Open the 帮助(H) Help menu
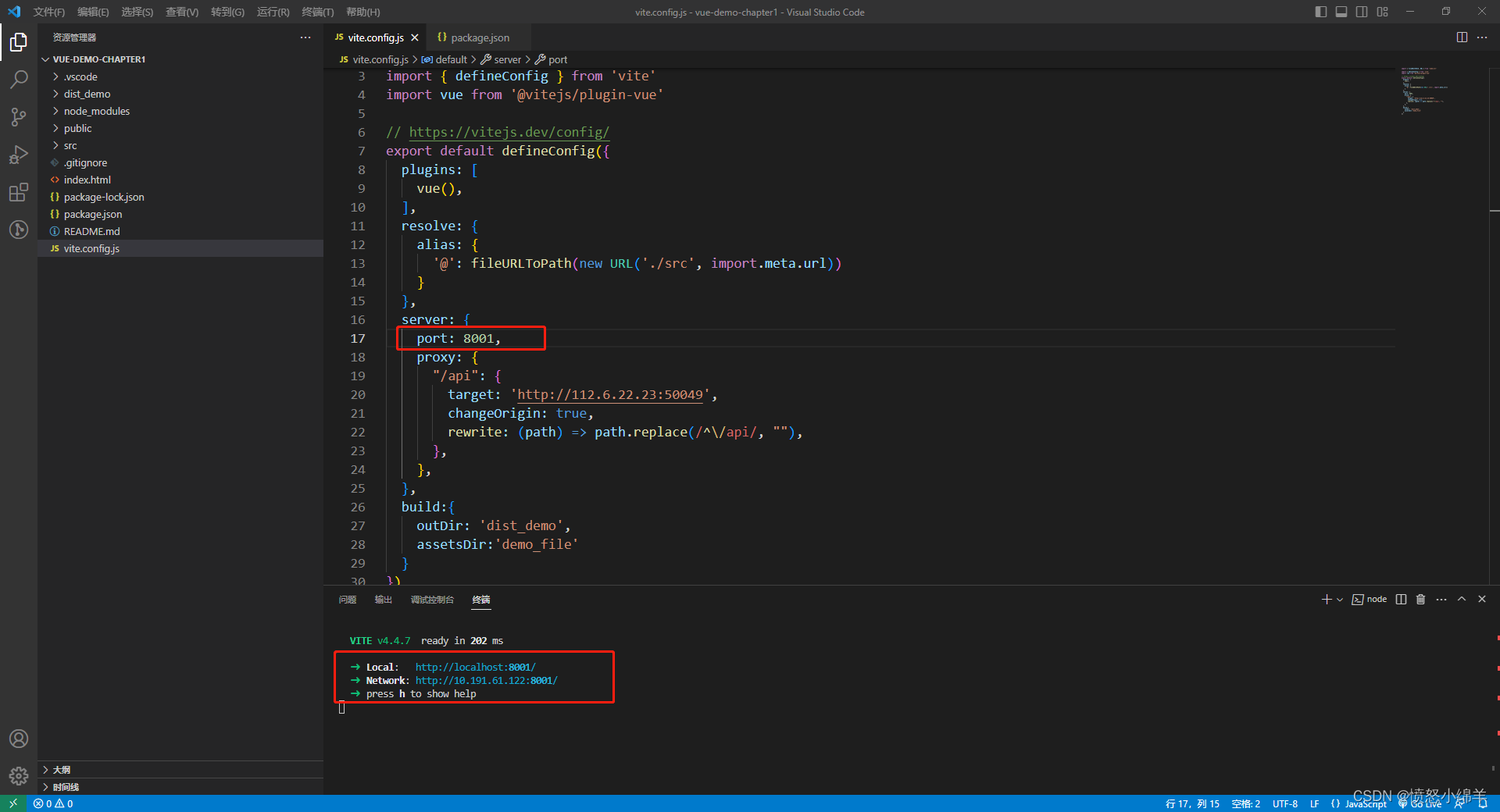1500x812 pixels. coord(363,12)
